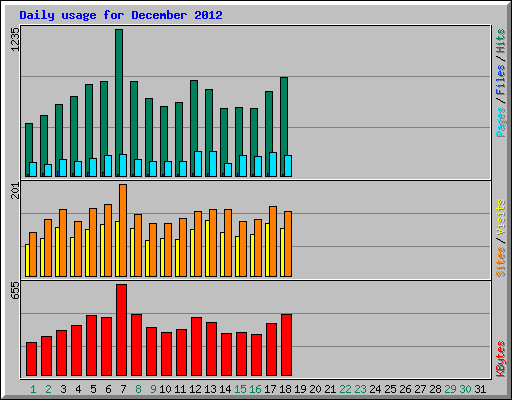Select day 22 on the x-axis
Viewport: 512px width, 400px height.
click(x=345, y=389)
